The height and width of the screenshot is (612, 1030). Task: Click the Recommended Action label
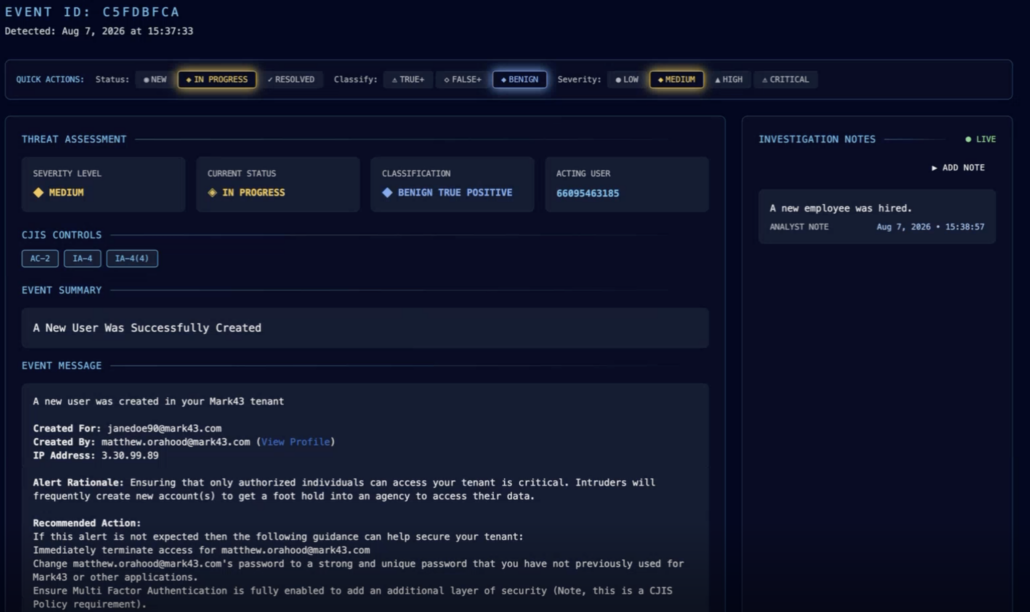coord(87,523)
